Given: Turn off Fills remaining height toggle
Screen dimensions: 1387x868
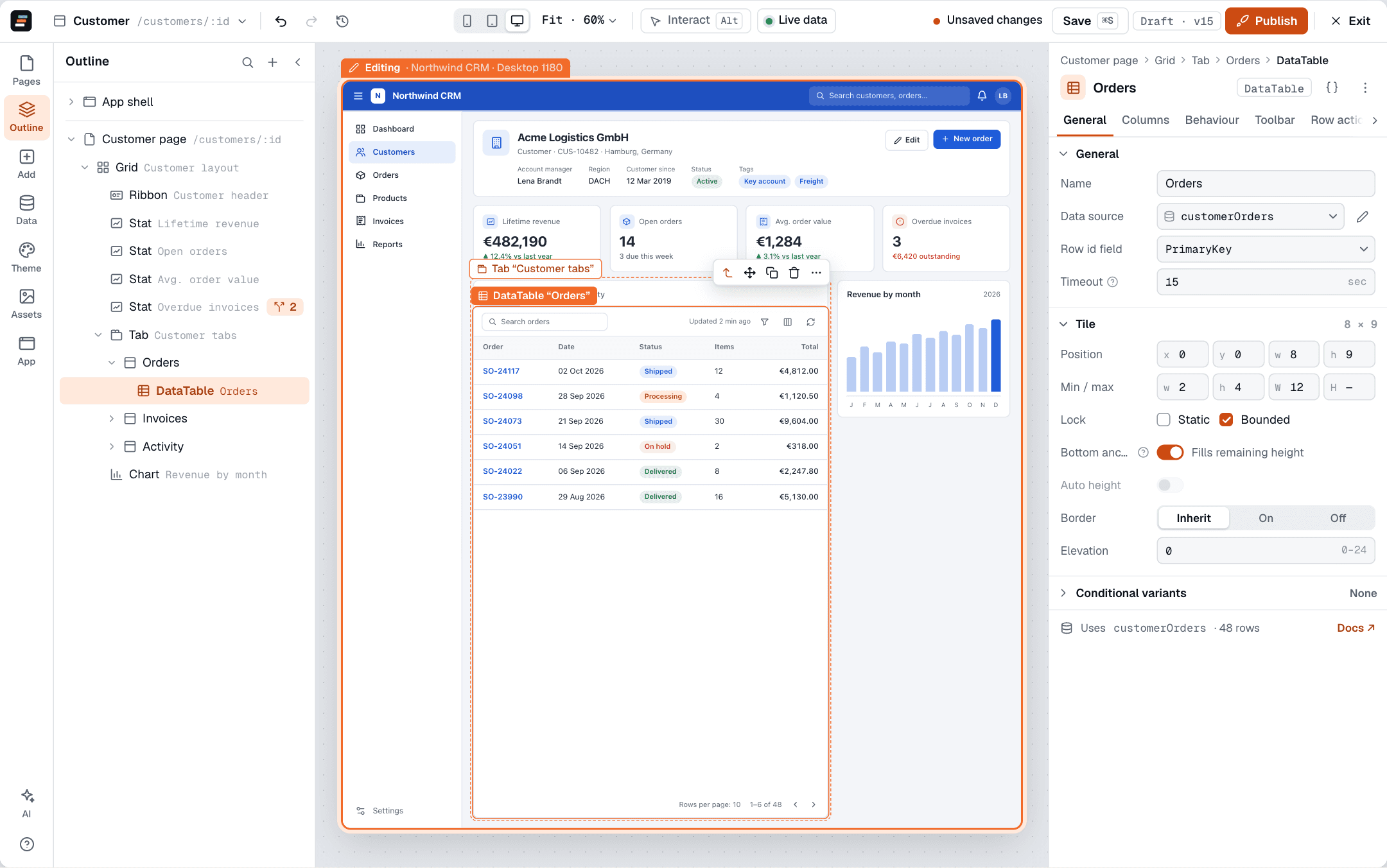Looking at the screenshot, I should [x=1170, y=453].
